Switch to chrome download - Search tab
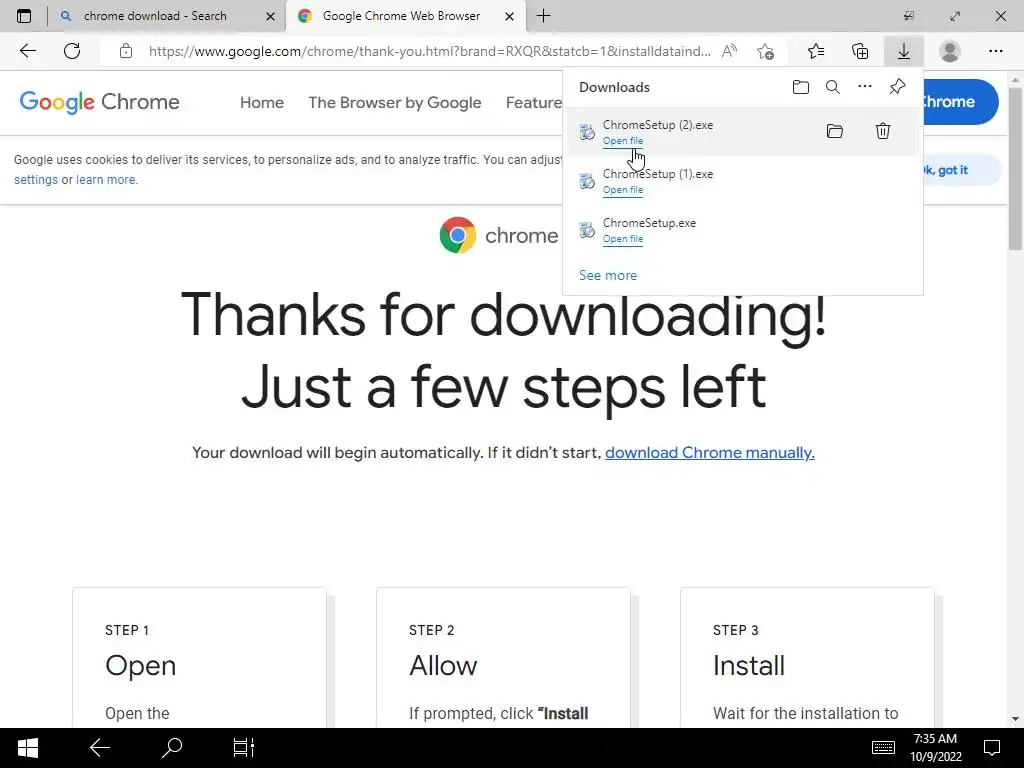Image resolution: width=1024 pixels, height=768 pixels. 167,16
